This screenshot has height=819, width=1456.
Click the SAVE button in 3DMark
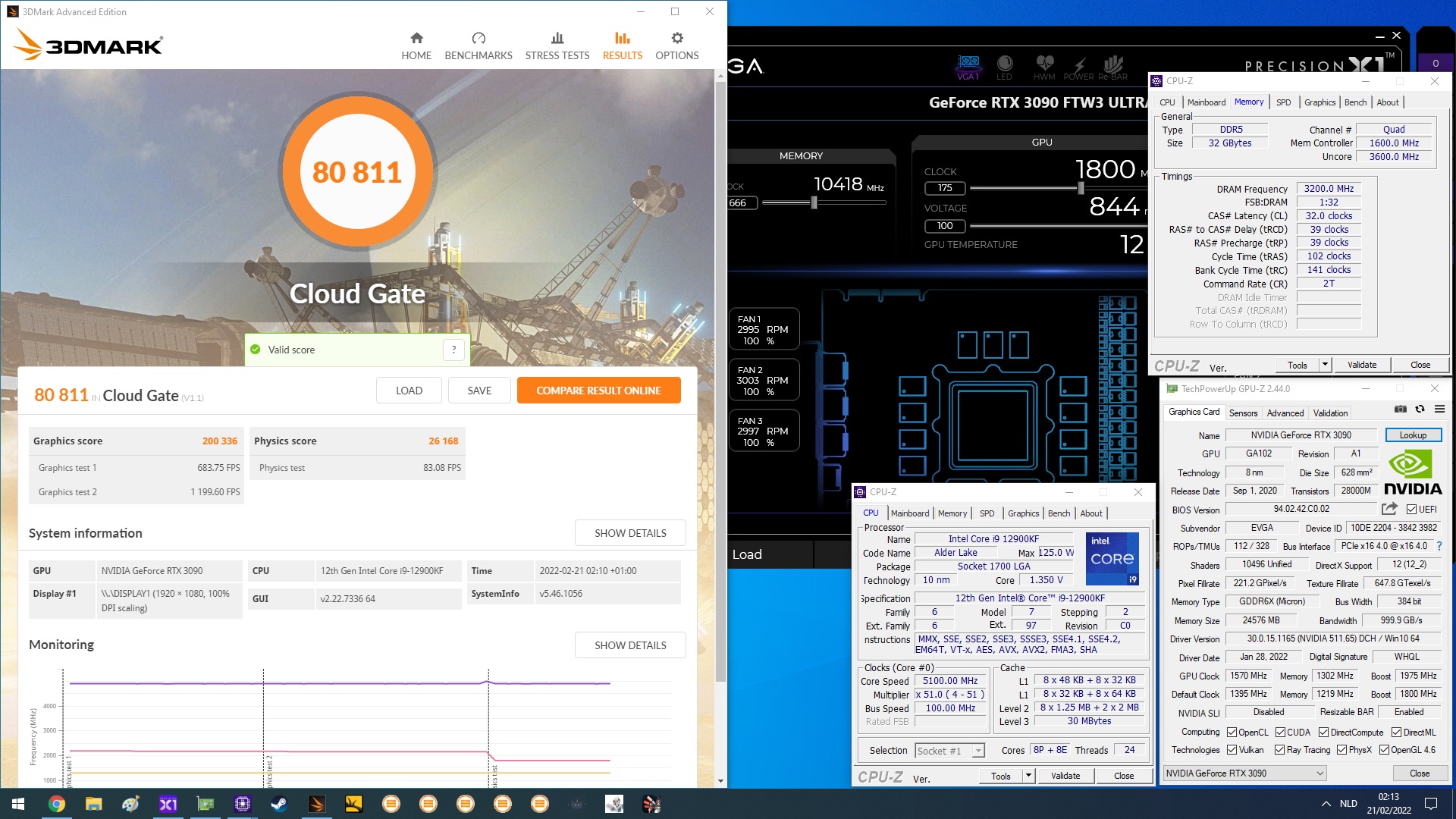coord(479,391)
